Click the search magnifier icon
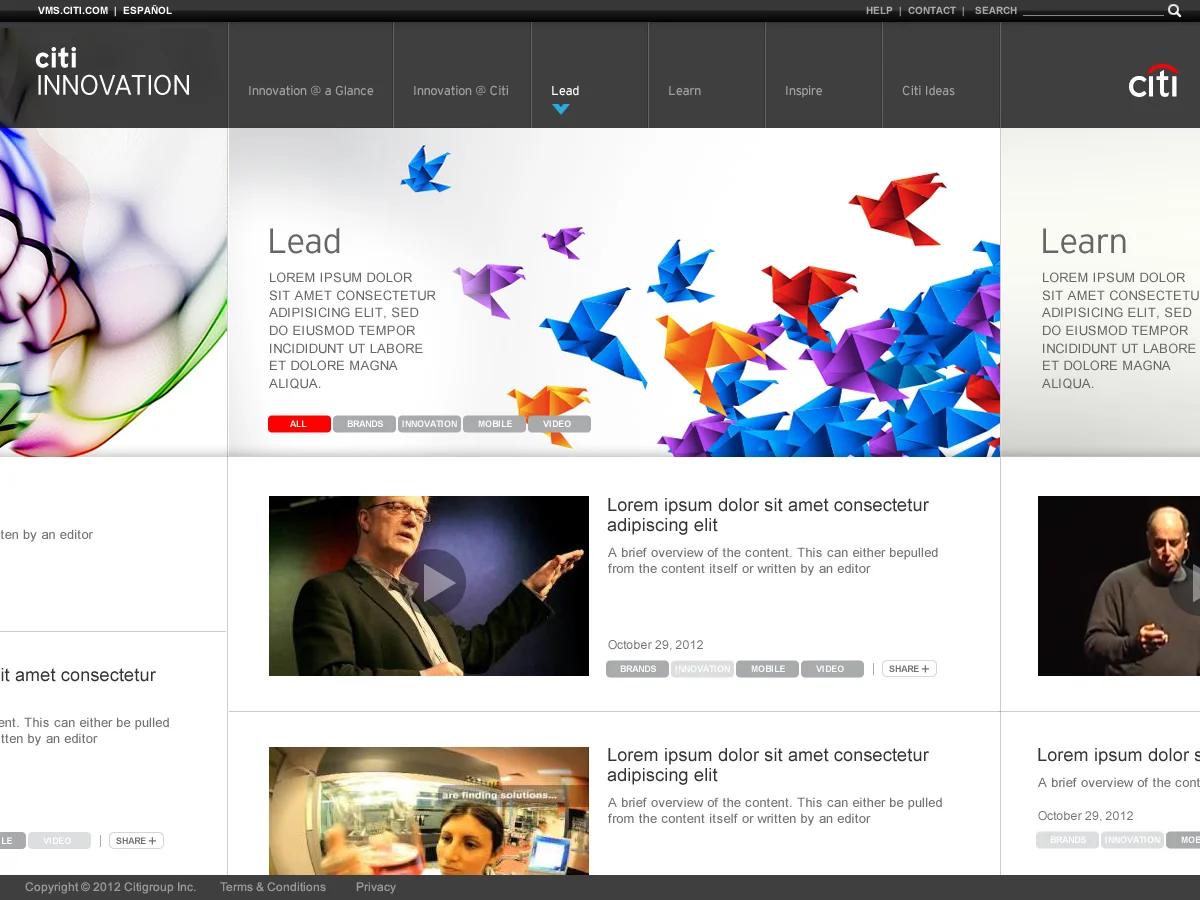Screen dimensions: 1200x900 point(1174,11)
